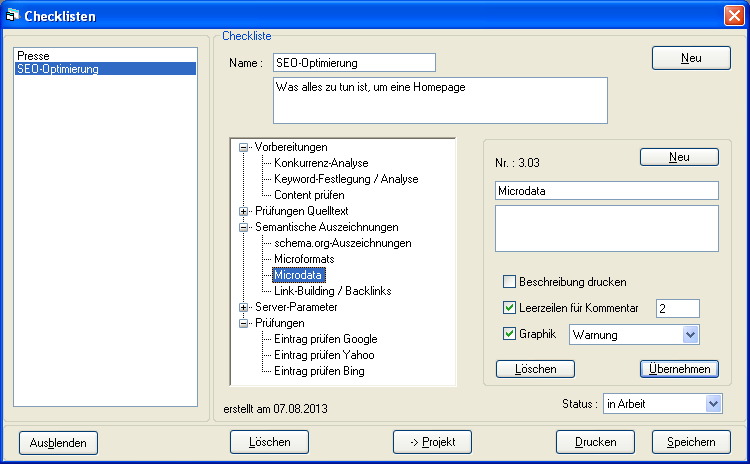Open the Graphik Warnung dropdown
Screen dimensions: 750x464
click(689, 335)
